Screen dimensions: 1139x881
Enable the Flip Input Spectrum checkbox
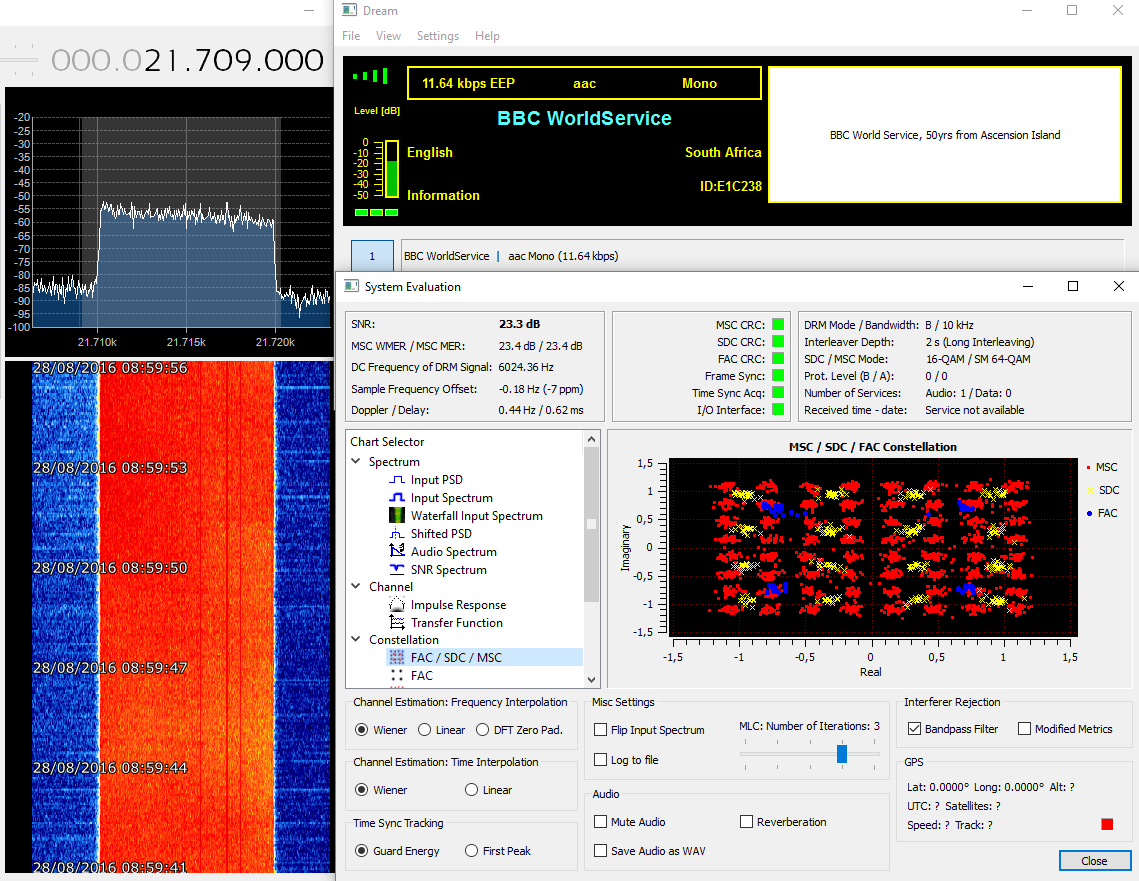pyautogui.click(x=601, y=730)
